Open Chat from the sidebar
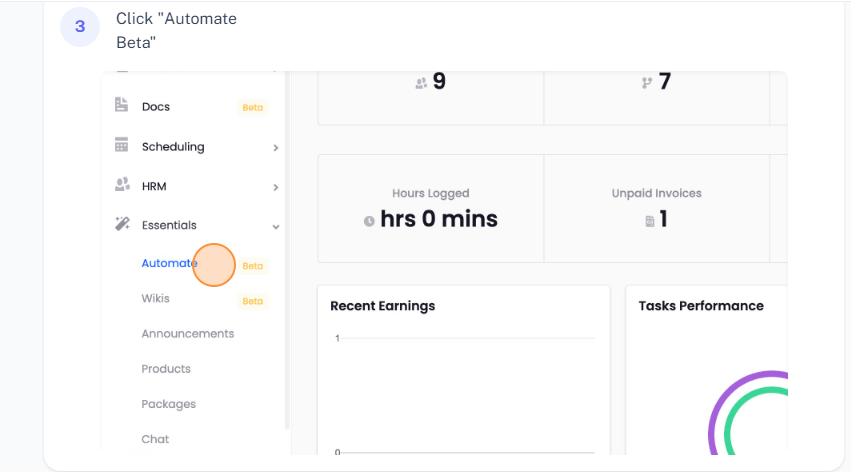 pyautogui.click(x=155, y=439)
